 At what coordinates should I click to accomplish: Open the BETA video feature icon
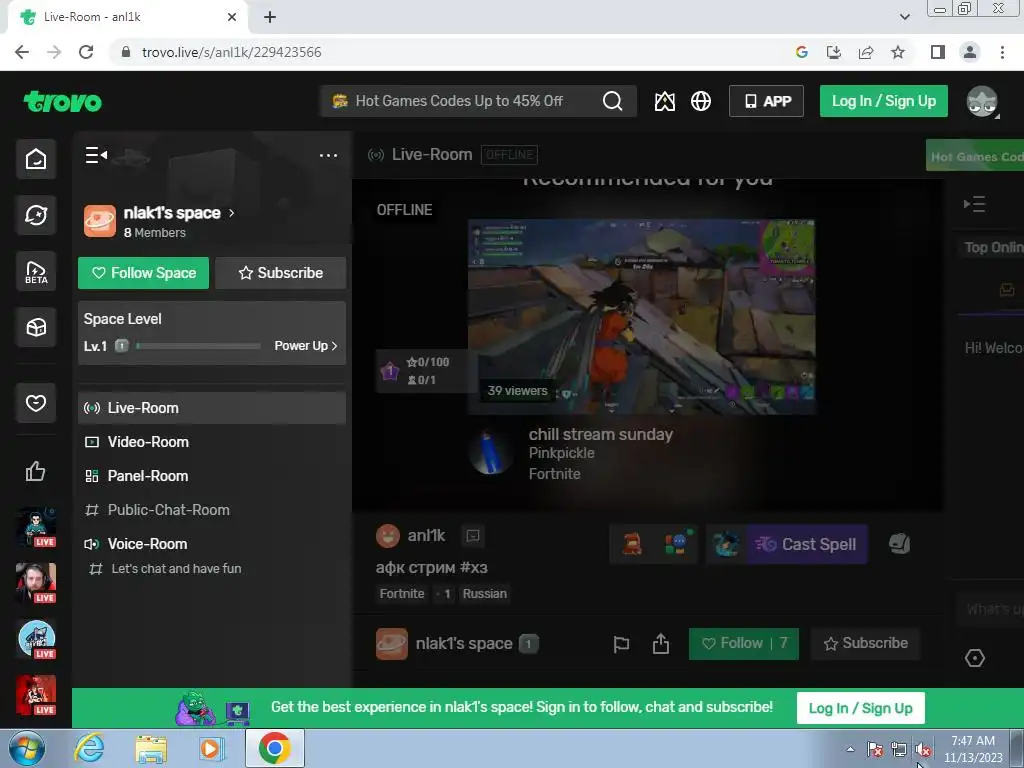click(x=36, y=271)
